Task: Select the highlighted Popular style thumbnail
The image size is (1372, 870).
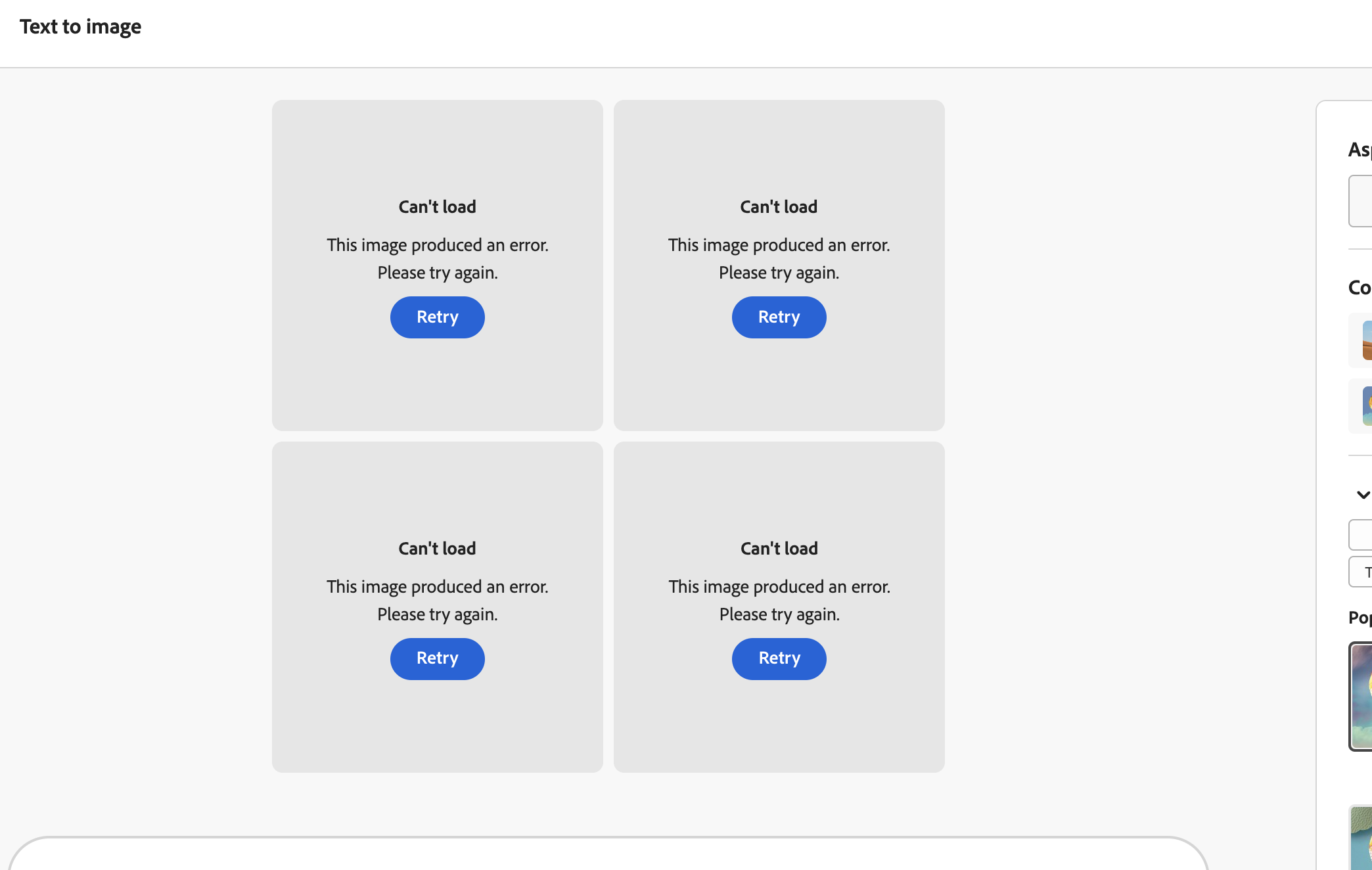Action: point(1361,697)
